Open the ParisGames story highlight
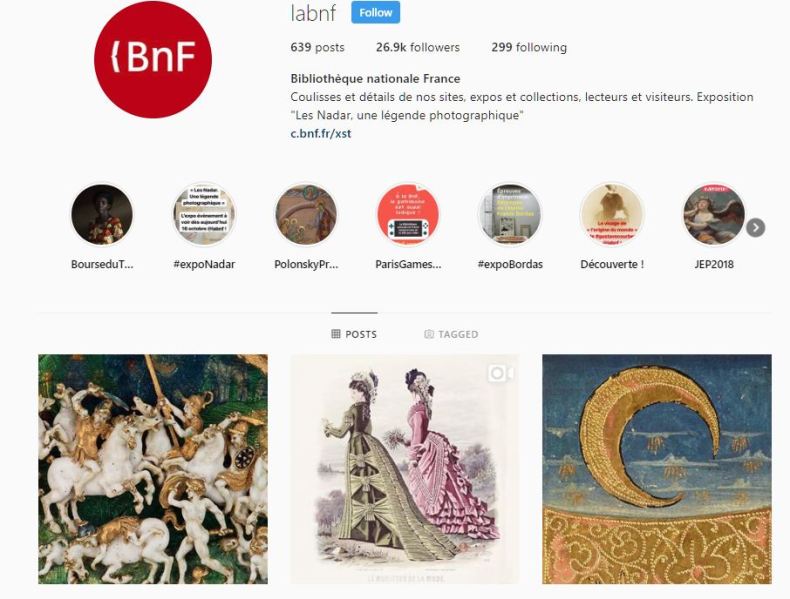The height and width of the screenshot is (599, 790). (408, 215)
